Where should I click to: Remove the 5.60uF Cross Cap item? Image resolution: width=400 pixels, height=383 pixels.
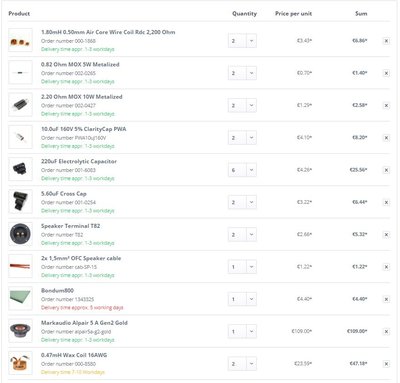pyautogui.click(x=386, y=202)
